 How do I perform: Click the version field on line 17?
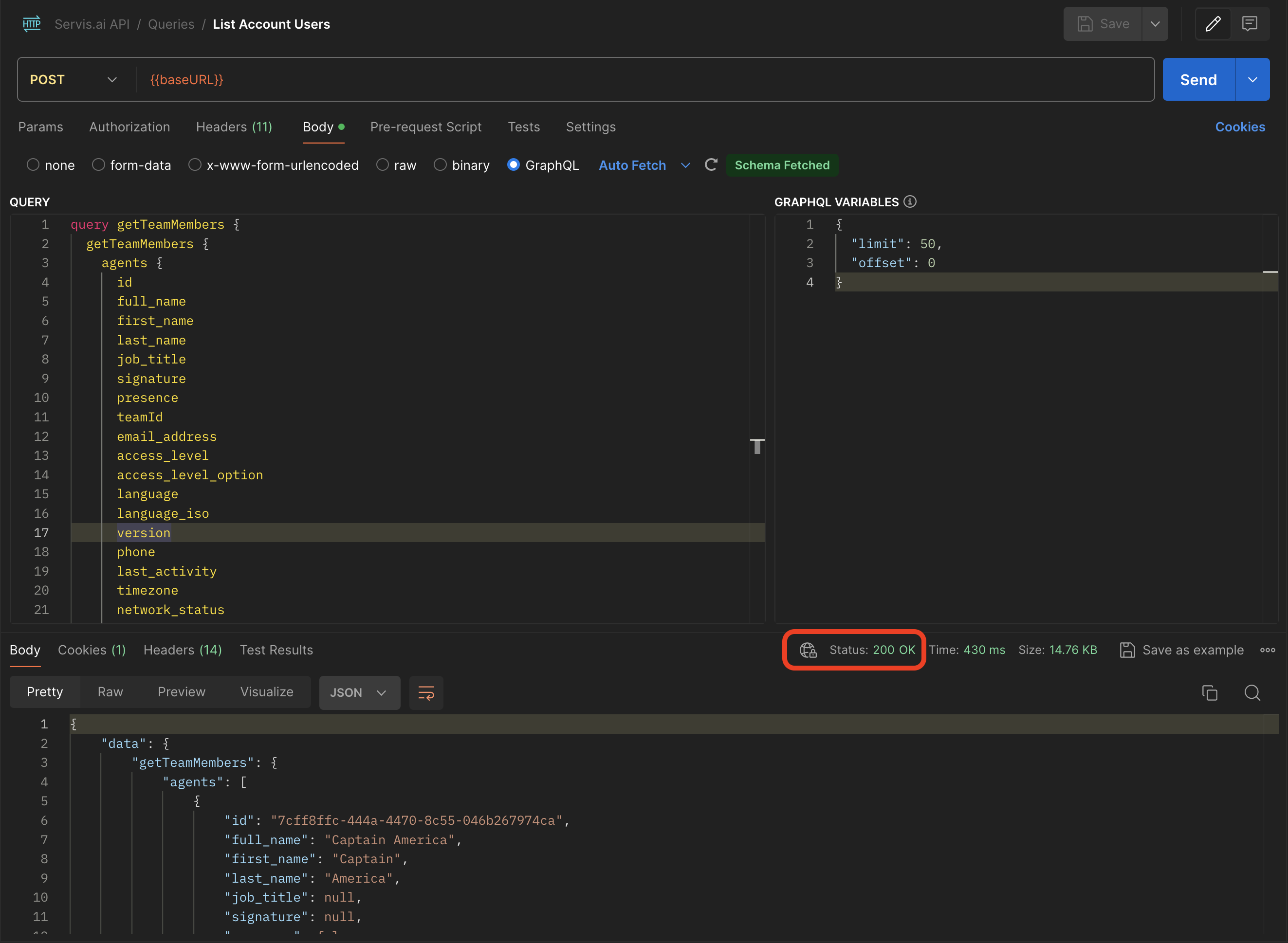143,533
